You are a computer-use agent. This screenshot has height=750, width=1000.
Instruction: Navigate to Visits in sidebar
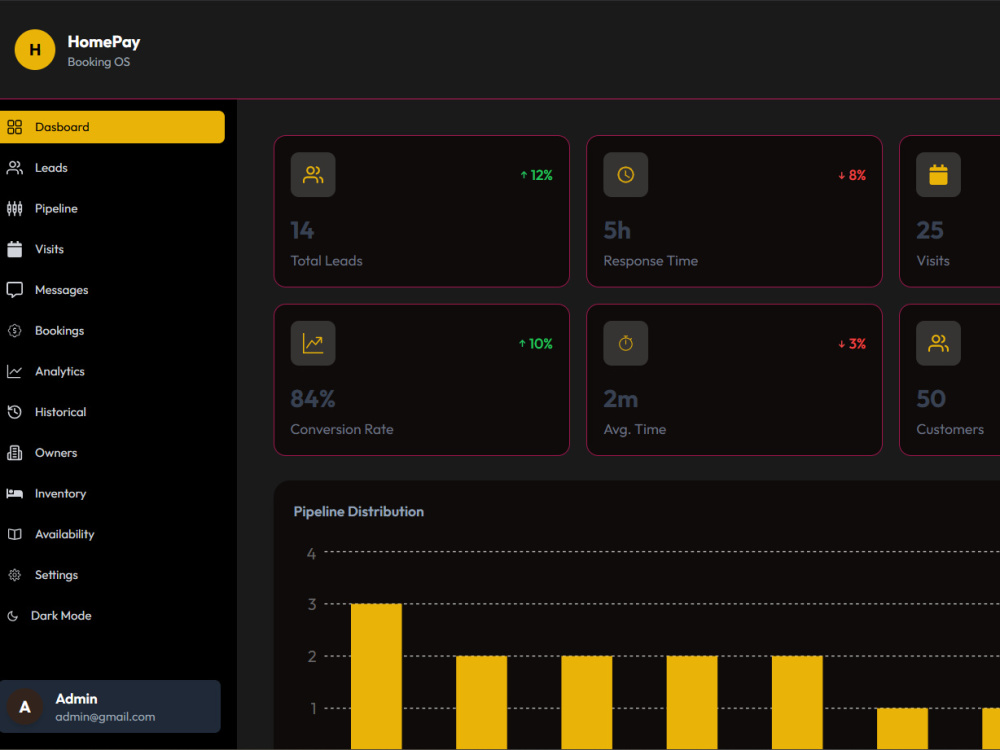point(112,249)
